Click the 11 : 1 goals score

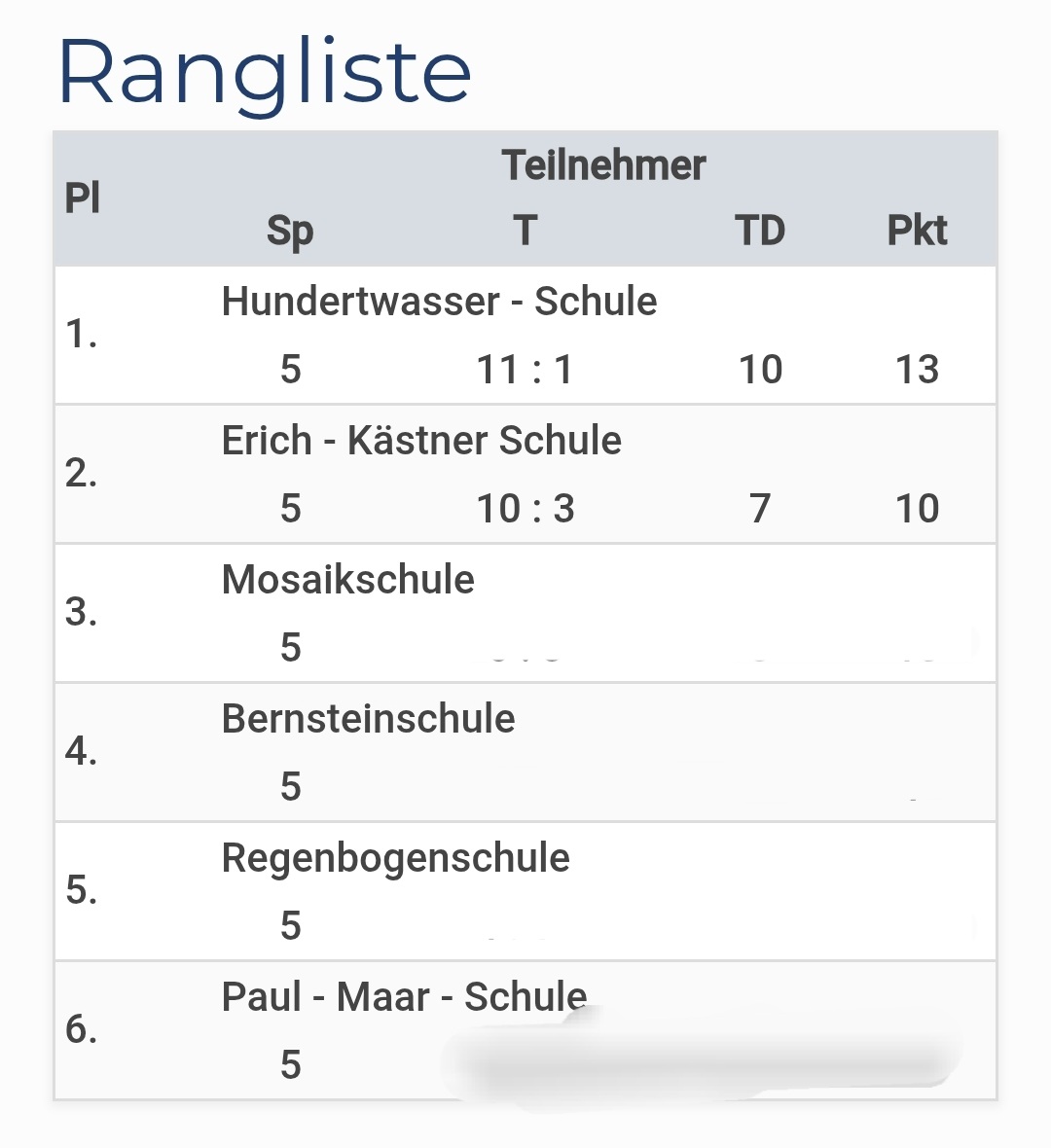point(525,370)
